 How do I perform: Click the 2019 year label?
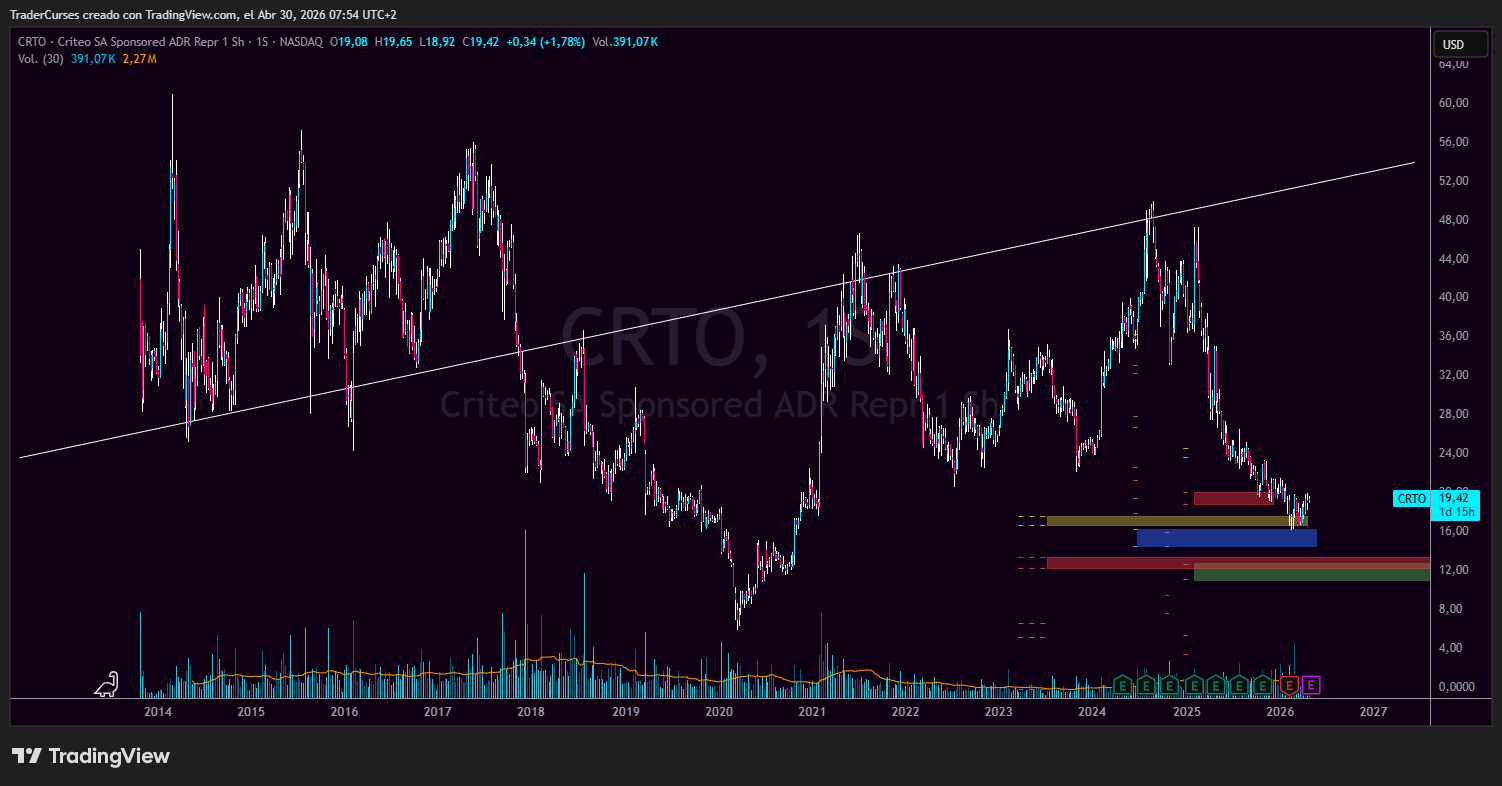625,712
